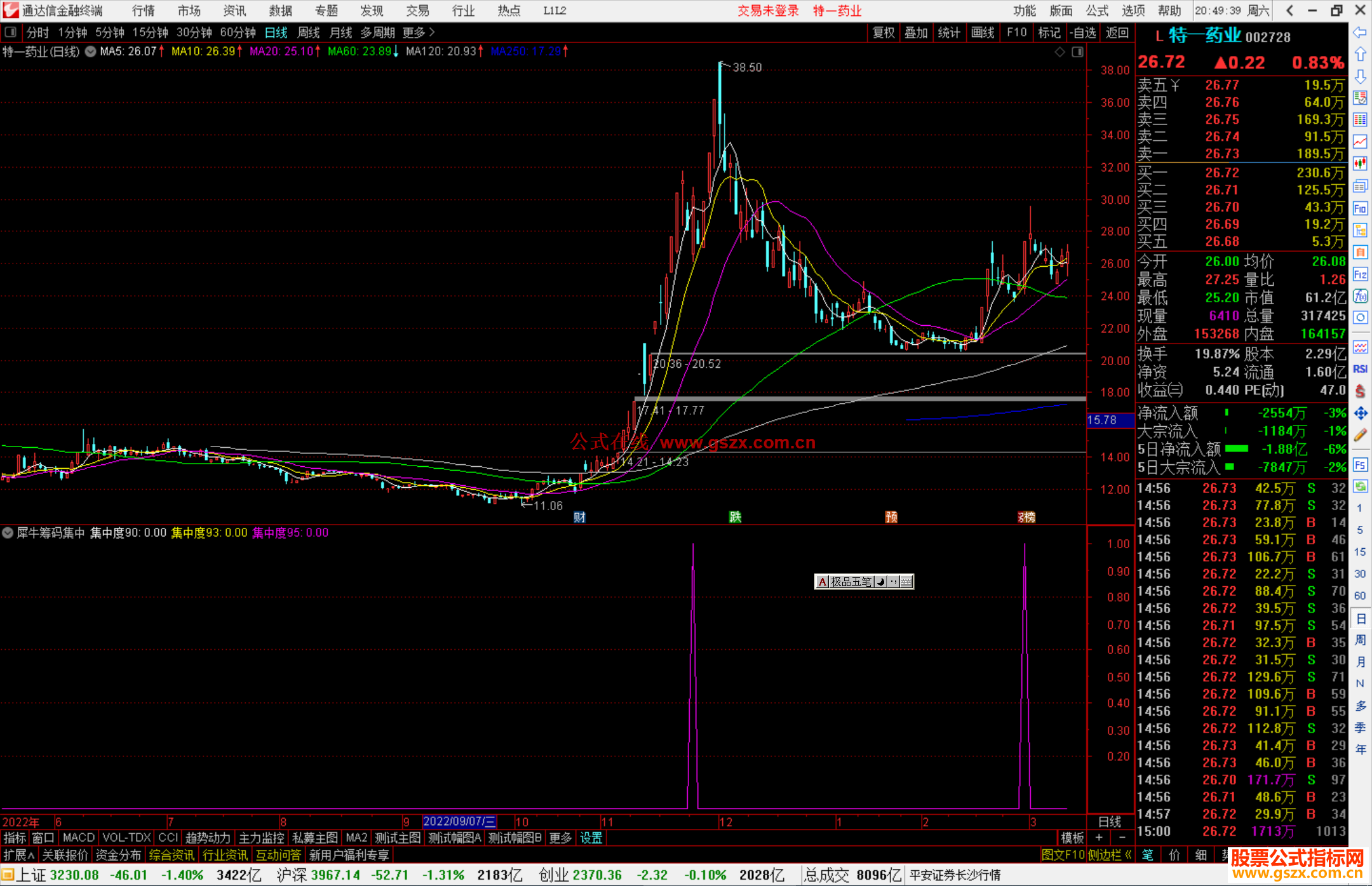
Task: Toggle the panel icon left of 分时
Action: pos(10,32)
